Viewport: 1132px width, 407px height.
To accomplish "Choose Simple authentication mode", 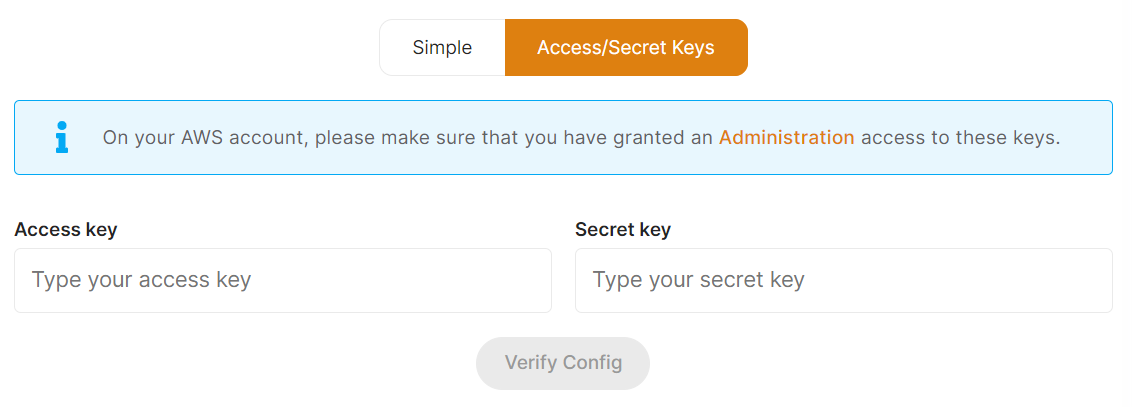I will 442,47.
